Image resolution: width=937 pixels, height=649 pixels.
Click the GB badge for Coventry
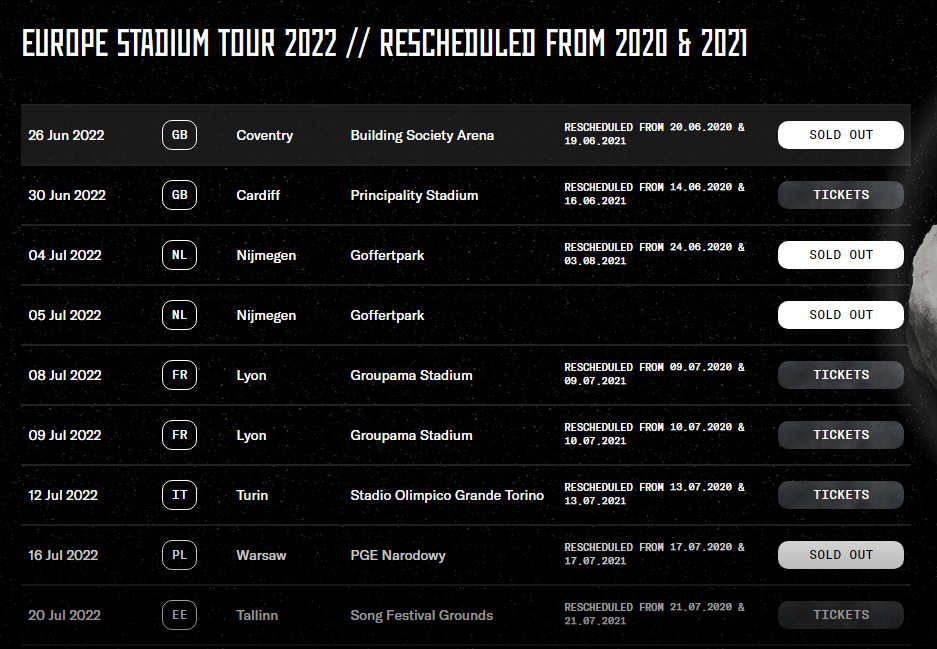point(179,135)
